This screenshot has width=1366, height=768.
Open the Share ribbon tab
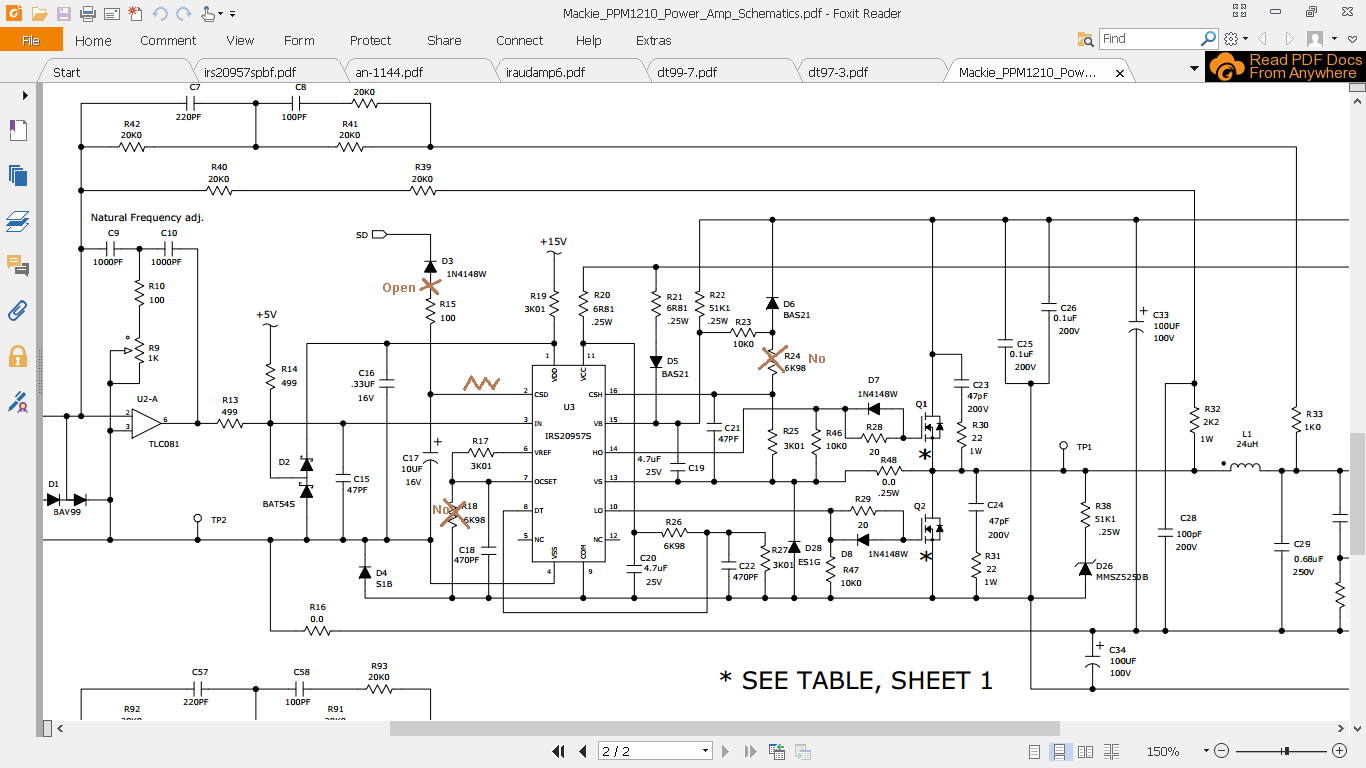(444, 40)
